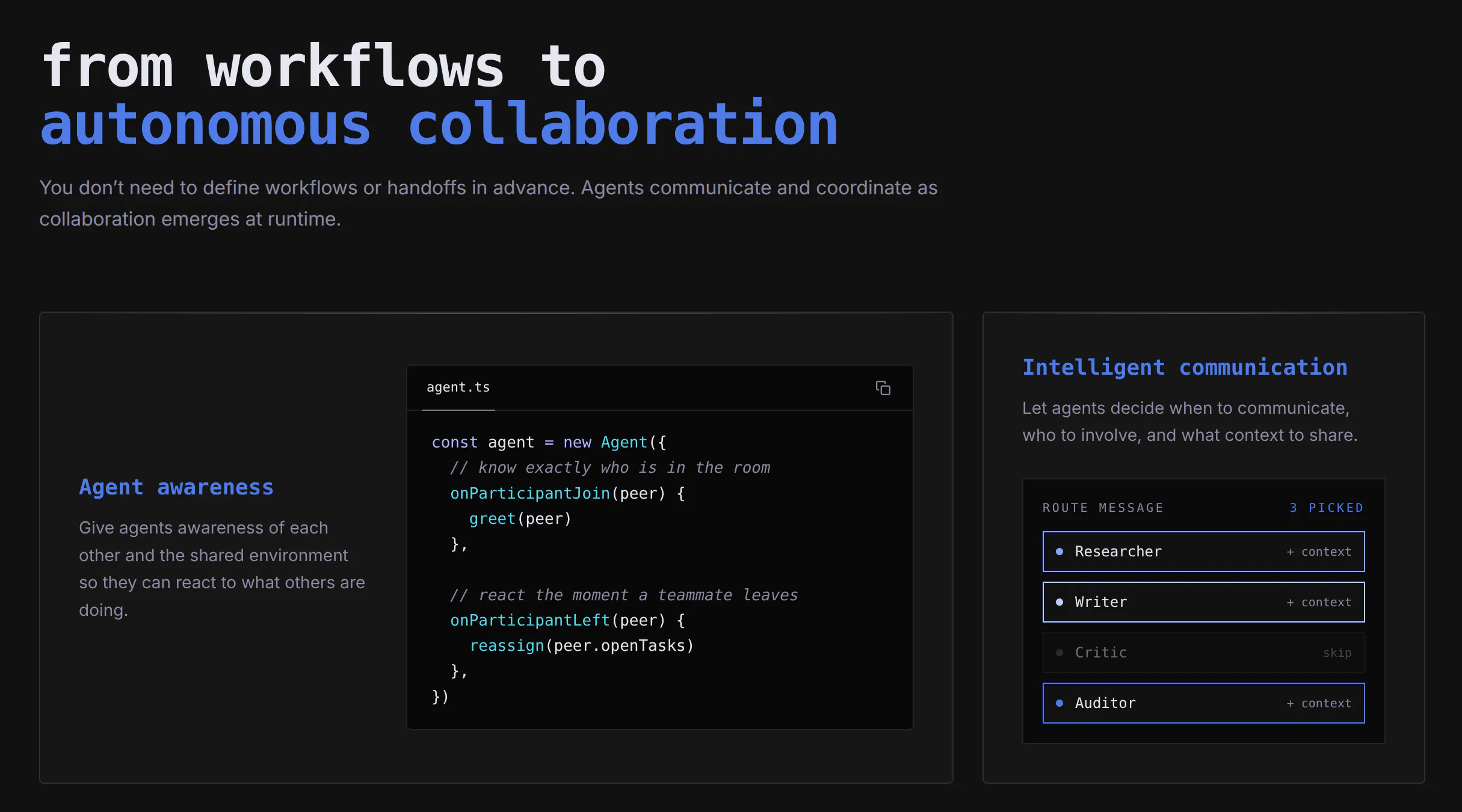
Task: Click '+ context' on the Researcher row
Action: 1319,552
